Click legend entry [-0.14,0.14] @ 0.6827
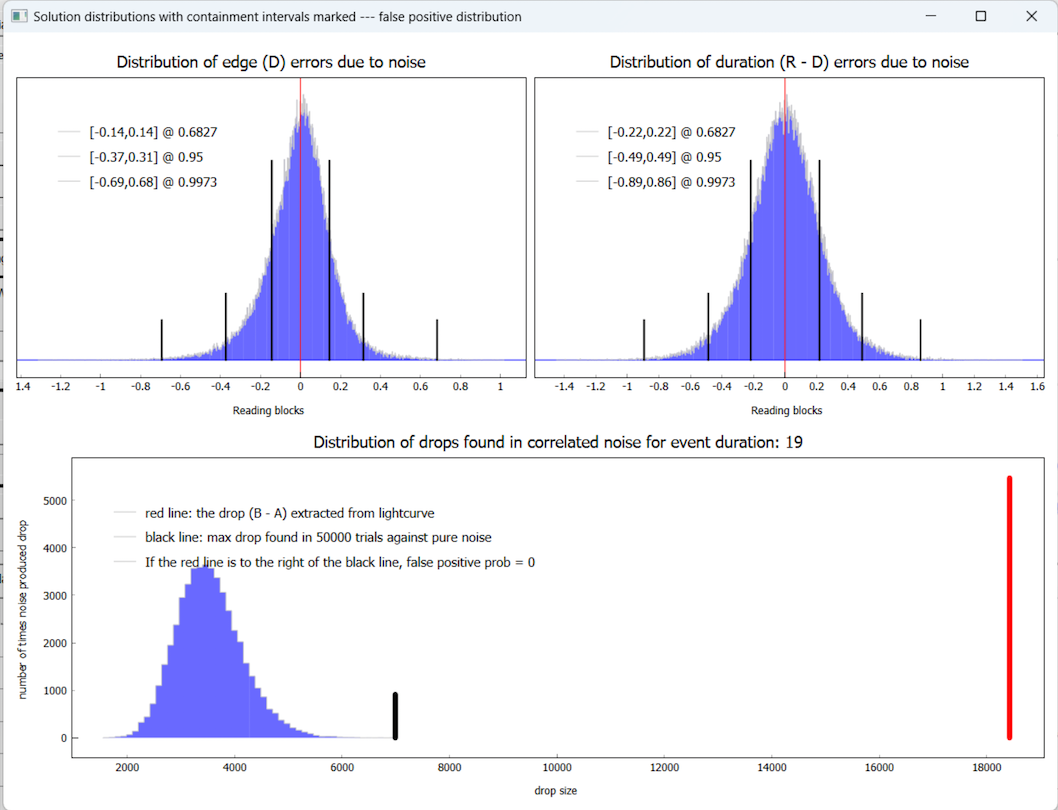Viewport: 1058px width, 810px height. [x=152, y=132]
